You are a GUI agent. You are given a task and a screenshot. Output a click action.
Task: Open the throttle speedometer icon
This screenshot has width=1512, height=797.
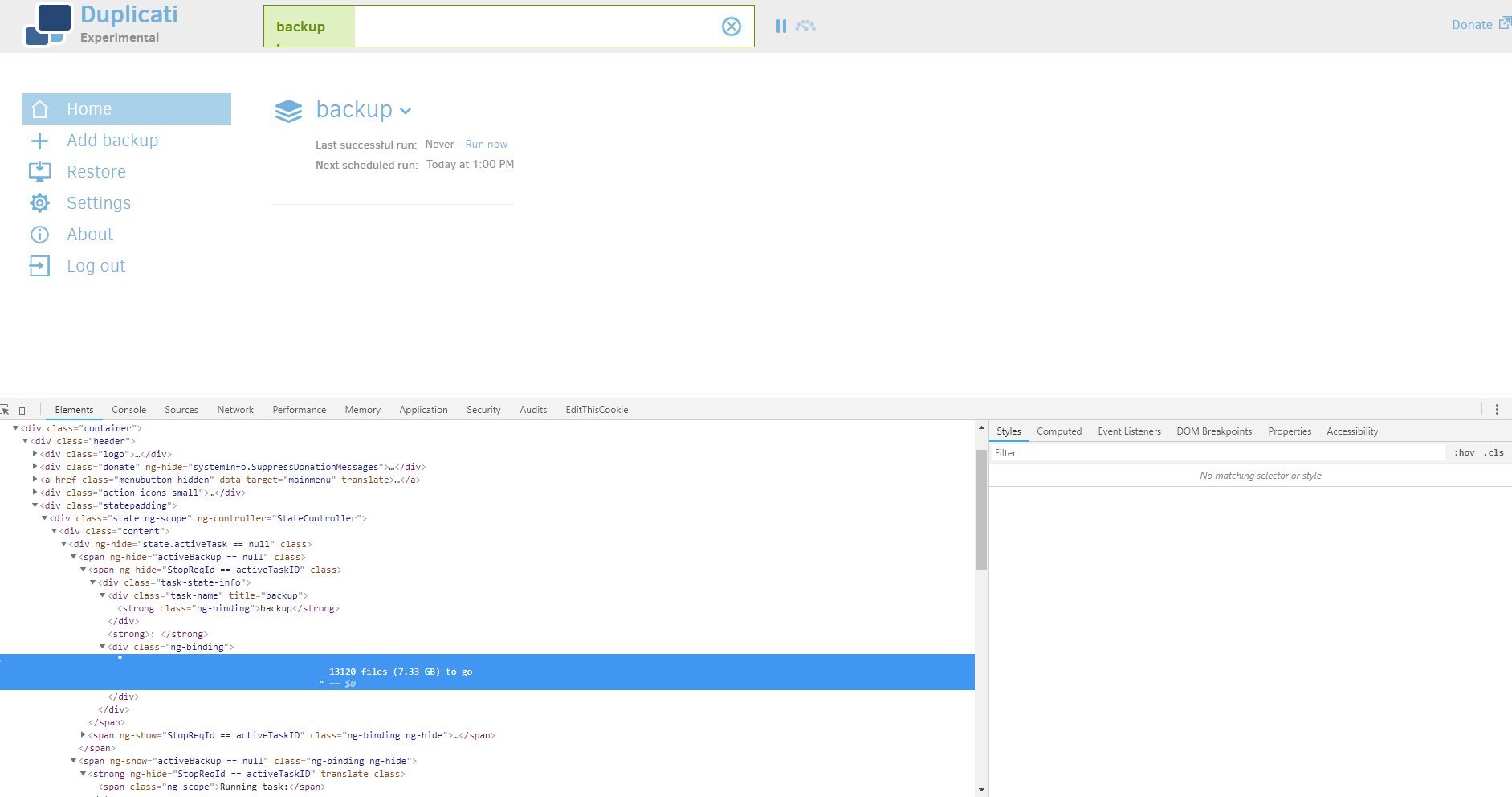tap(804, 26)
